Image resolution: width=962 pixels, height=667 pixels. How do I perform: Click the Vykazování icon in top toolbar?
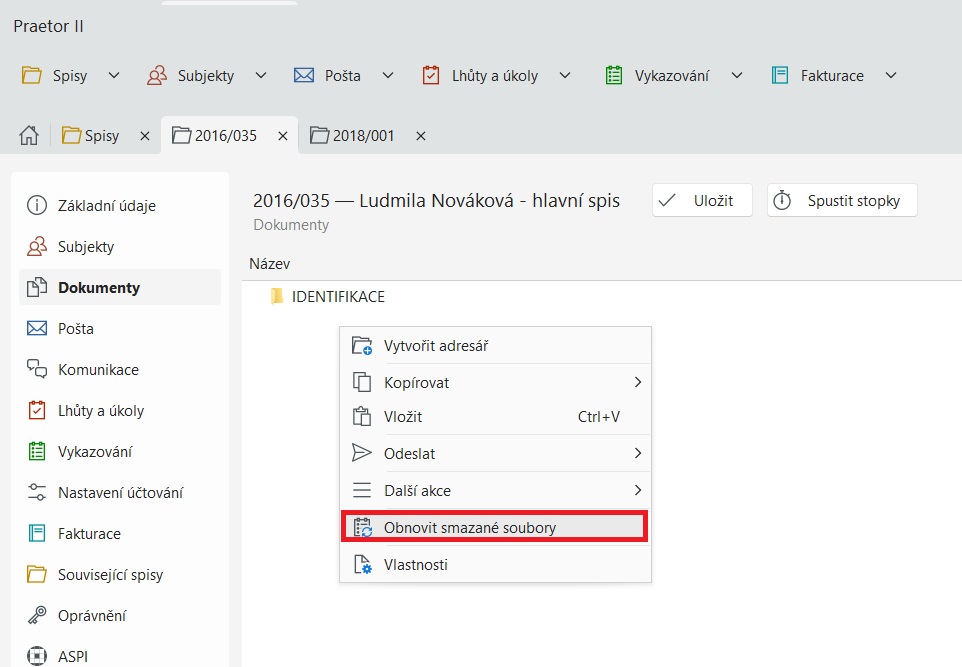[x=614, y=75]
